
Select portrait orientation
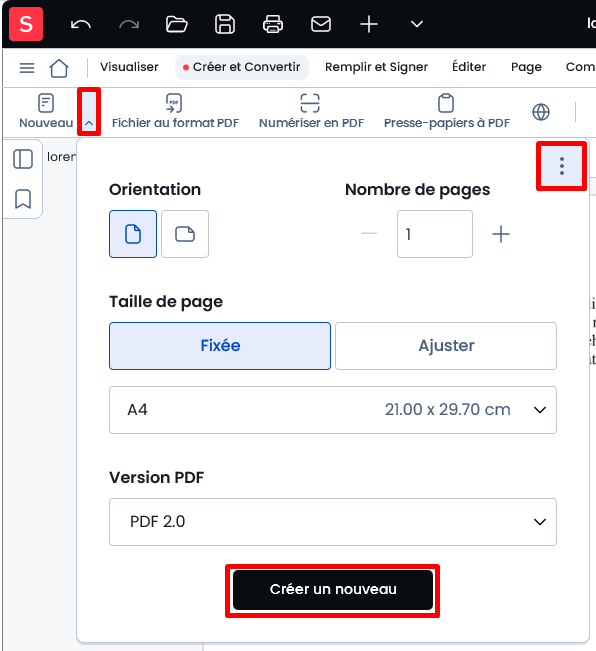tap(133, 234)
